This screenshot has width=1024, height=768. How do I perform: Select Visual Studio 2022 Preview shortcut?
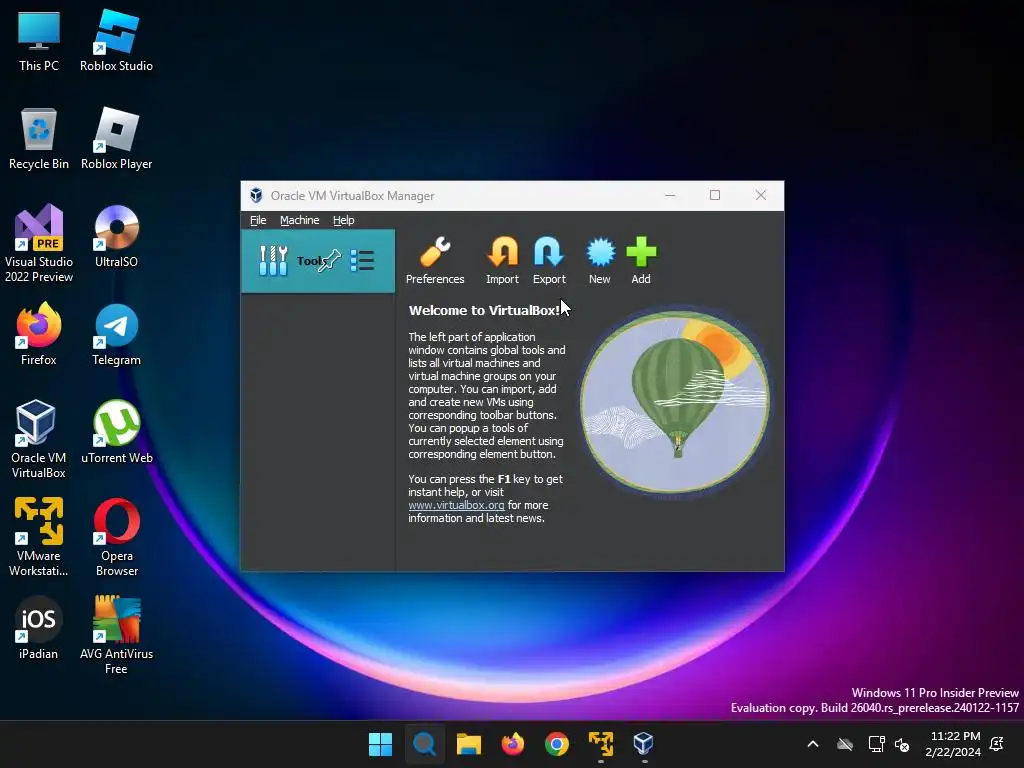39,244
